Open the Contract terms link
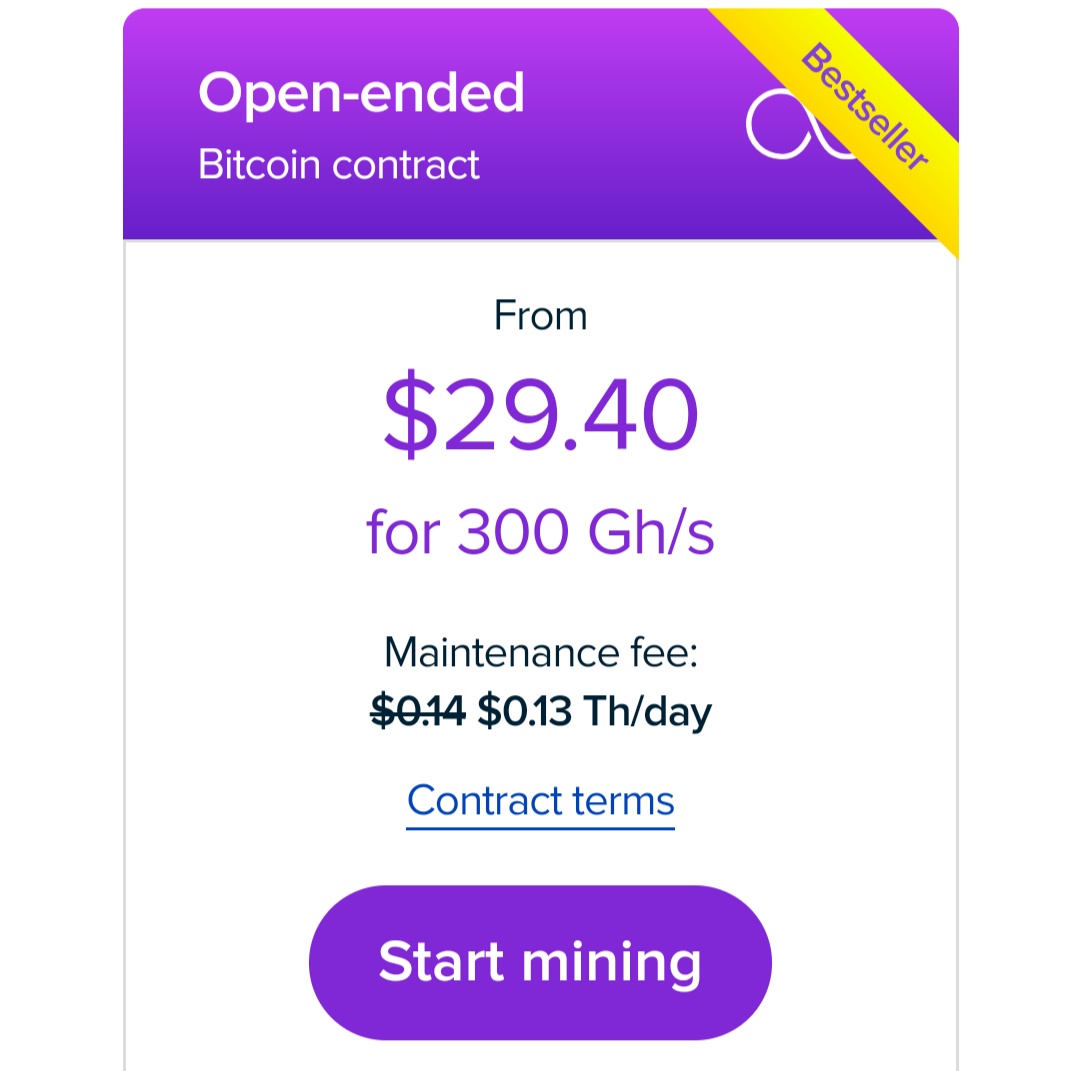This screenshot has height=1071, width=1080. (540, 801)
